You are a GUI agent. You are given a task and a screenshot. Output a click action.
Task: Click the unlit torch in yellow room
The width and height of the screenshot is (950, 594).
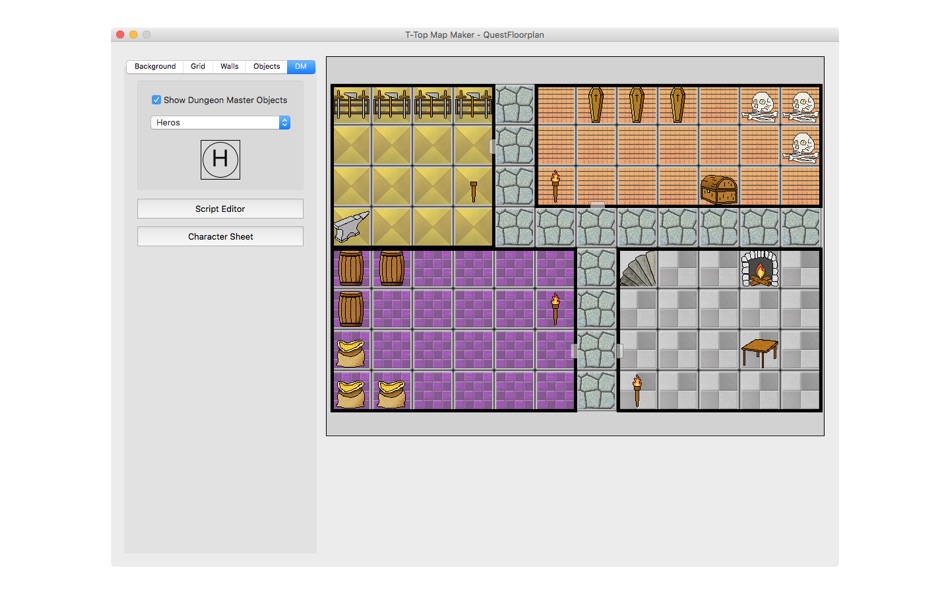tap(473, 191)
